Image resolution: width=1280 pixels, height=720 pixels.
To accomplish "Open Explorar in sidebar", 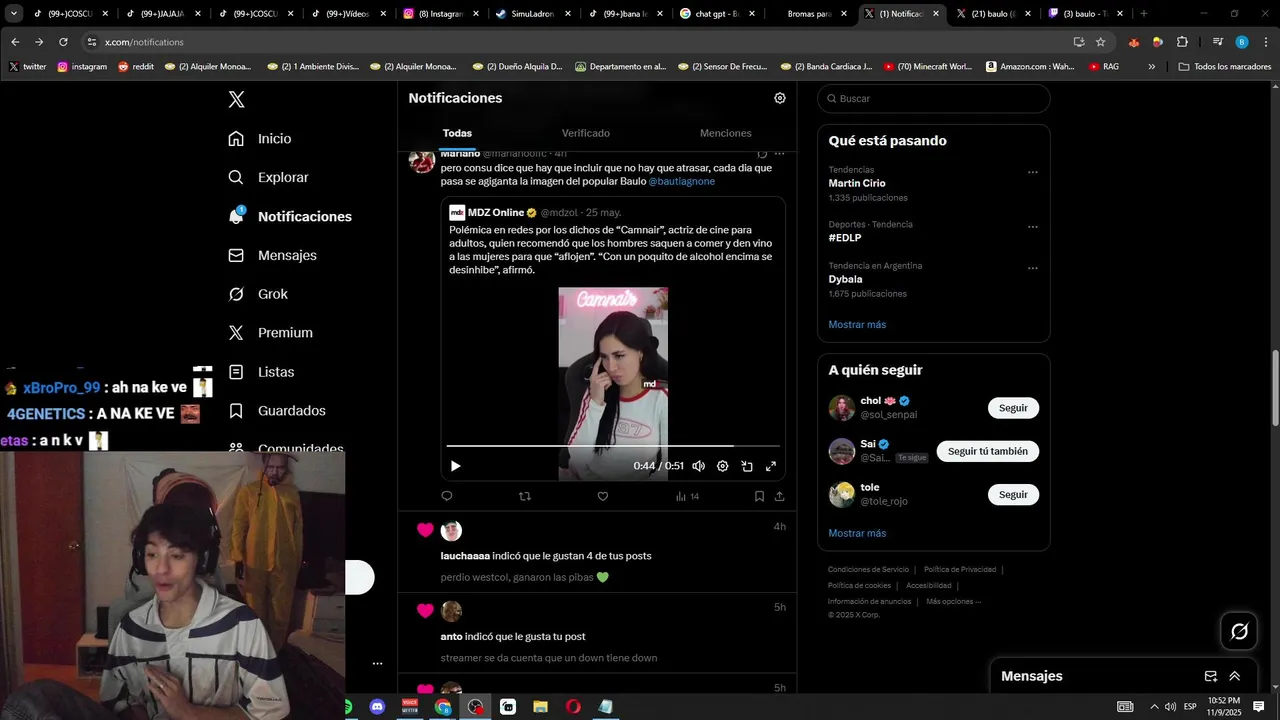I will [268, 177].
